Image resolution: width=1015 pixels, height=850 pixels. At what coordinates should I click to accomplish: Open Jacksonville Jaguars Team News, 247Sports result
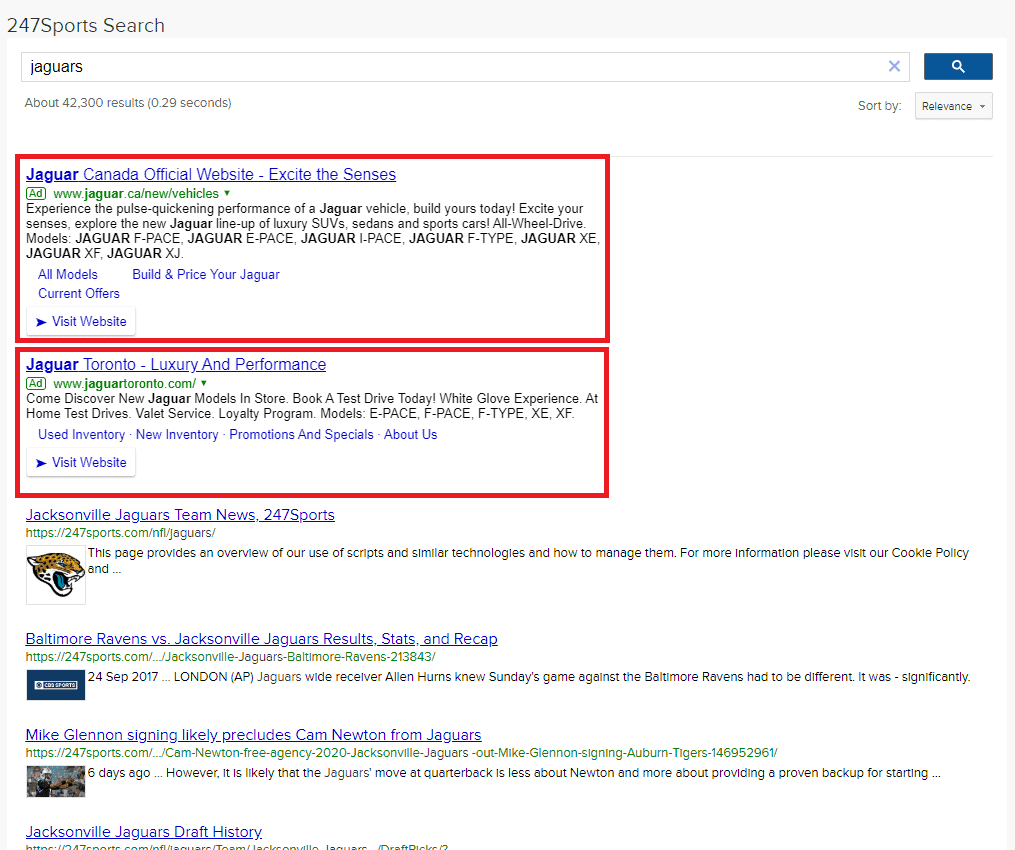tap(180, 515)
